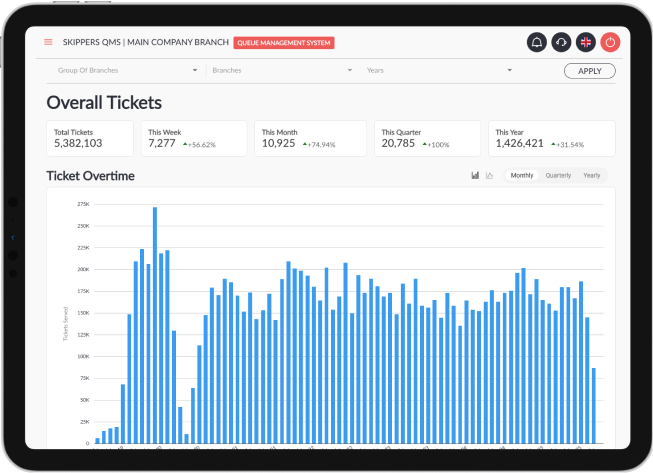Change language via UK flag icon
Image resolution: width=653 pixels, height=473 pixels.
coord(586,42)
